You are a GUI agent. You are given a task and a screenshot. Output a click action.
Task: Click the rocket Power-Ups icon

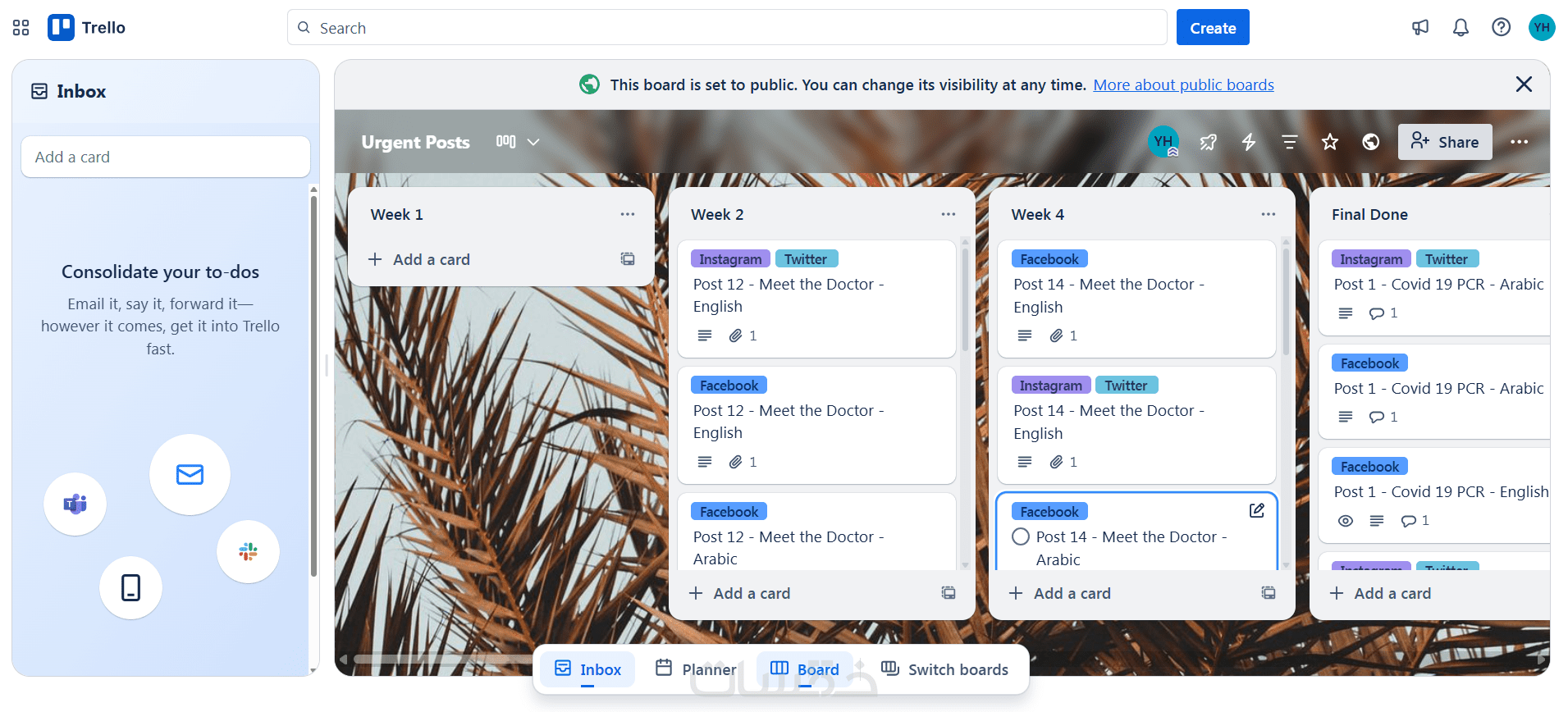(x=1208, y=142)
